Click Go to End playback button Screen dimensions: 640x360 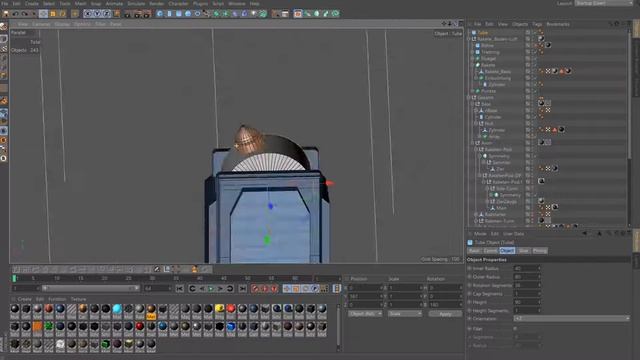[x=242, y=289]
